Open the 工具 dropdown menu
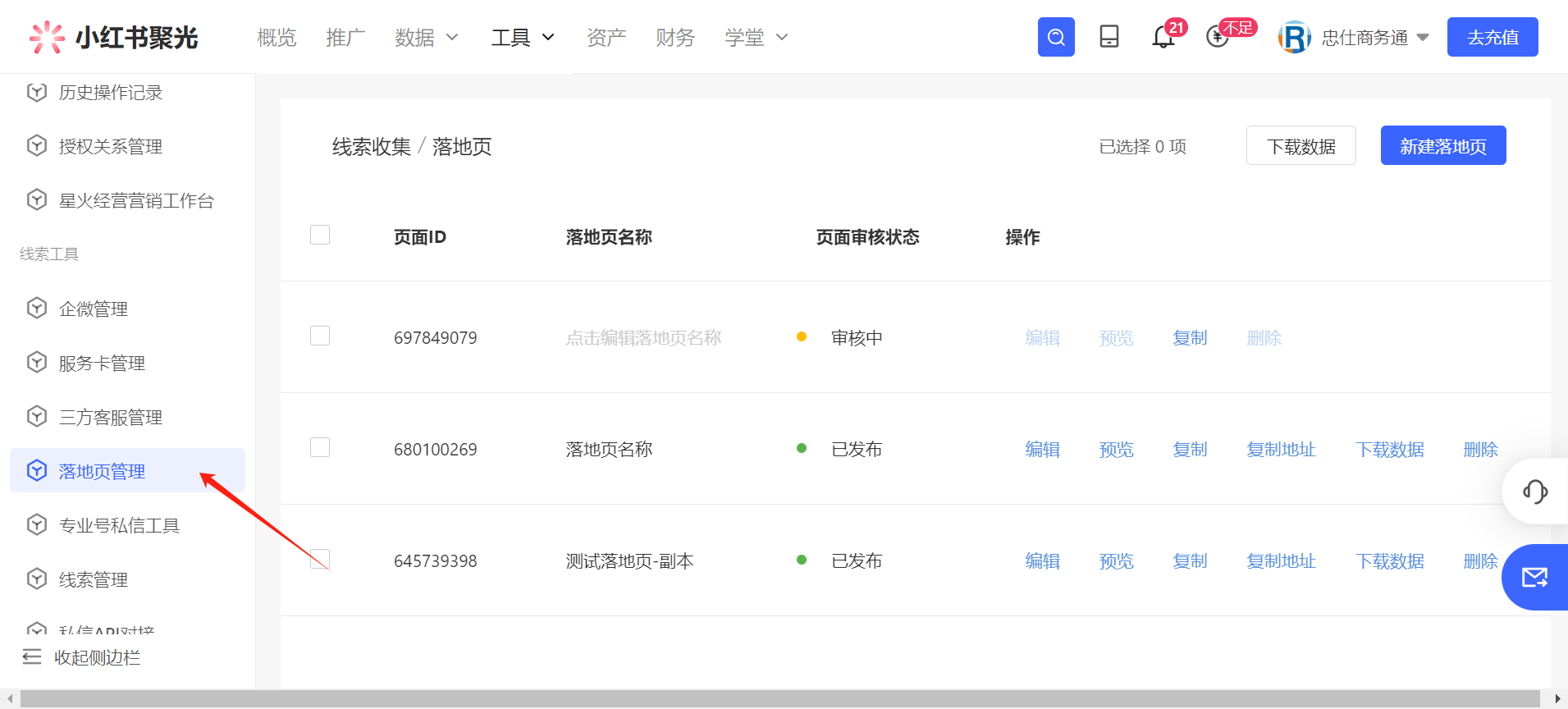Viewport: 1568px width, 709px height. [x=523, y=37]
